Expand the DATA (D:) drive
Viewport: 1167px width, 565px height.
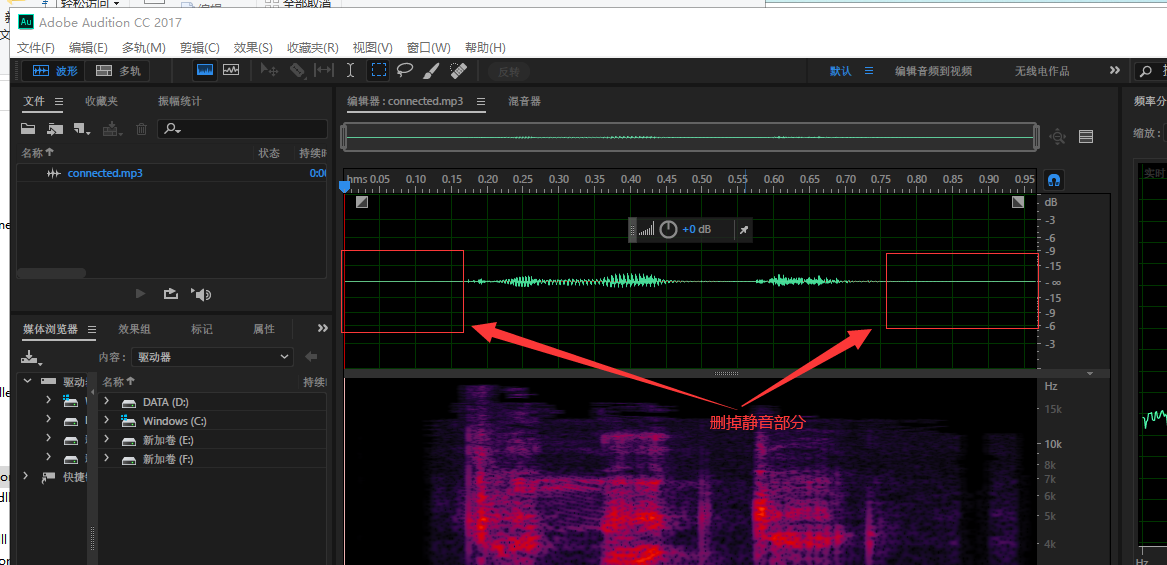coord(107,401)
